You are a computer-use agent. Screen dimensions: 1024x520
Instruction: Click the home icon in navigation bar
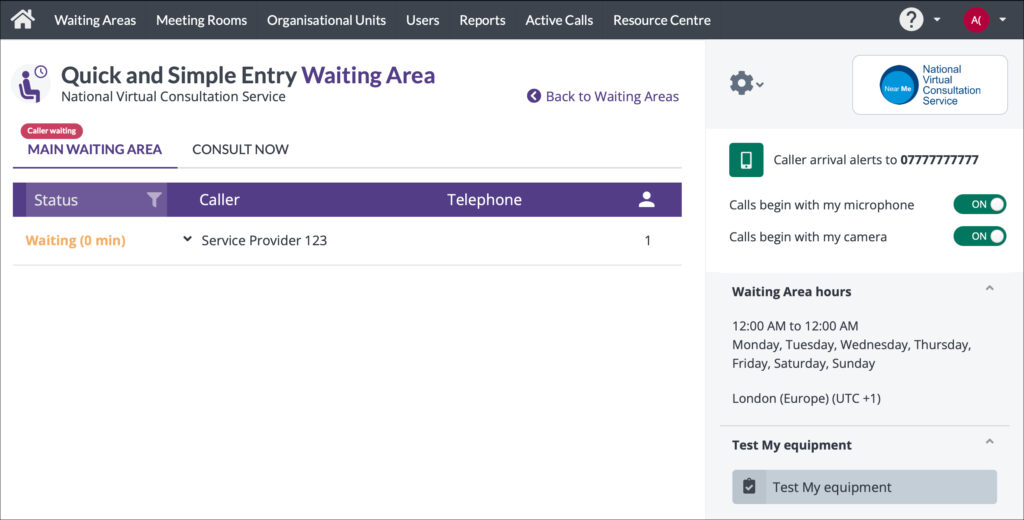tap(22, 19)
